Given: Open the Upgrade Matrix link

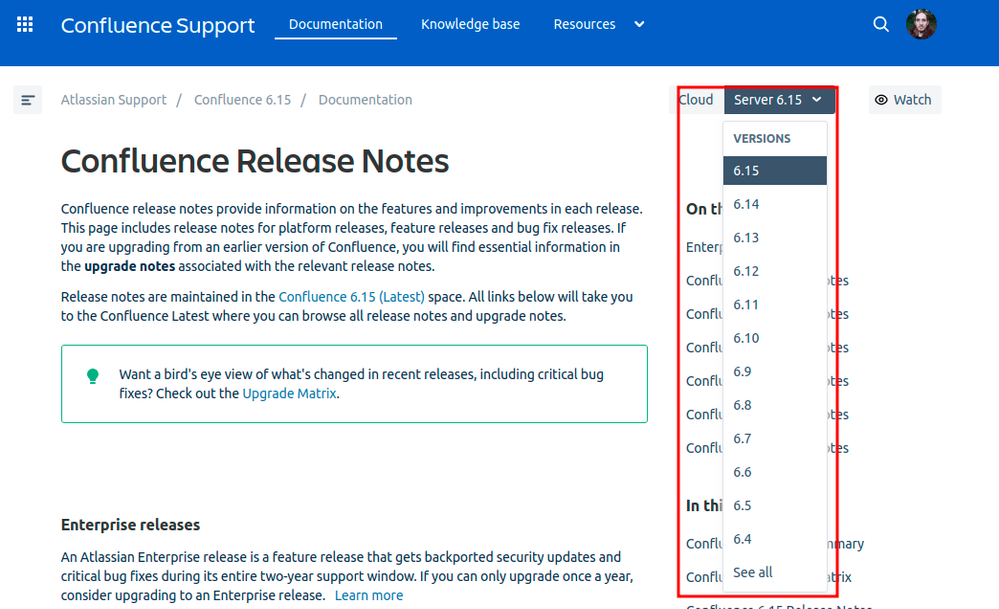Looking at the screenshot, I should tap(289, 394).
